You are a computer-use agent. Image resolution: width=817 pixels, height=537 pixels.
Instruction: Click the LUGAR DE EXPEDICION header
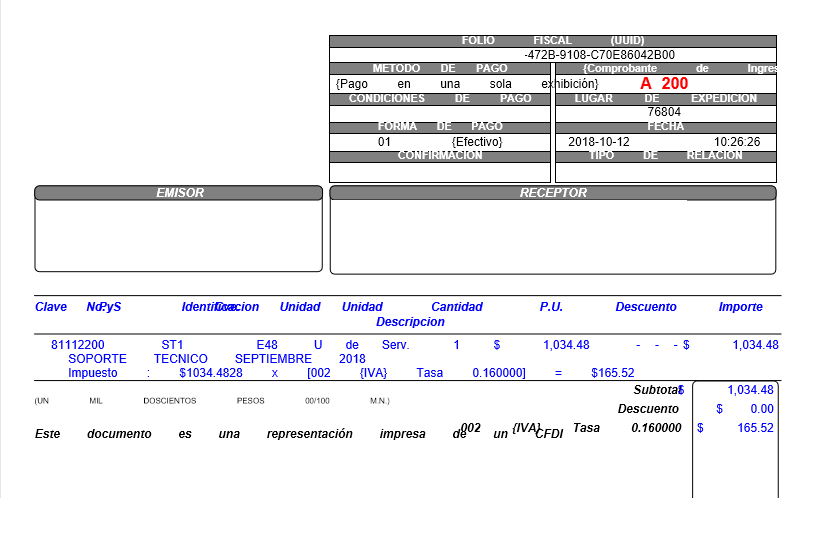[x=666, y=99]
